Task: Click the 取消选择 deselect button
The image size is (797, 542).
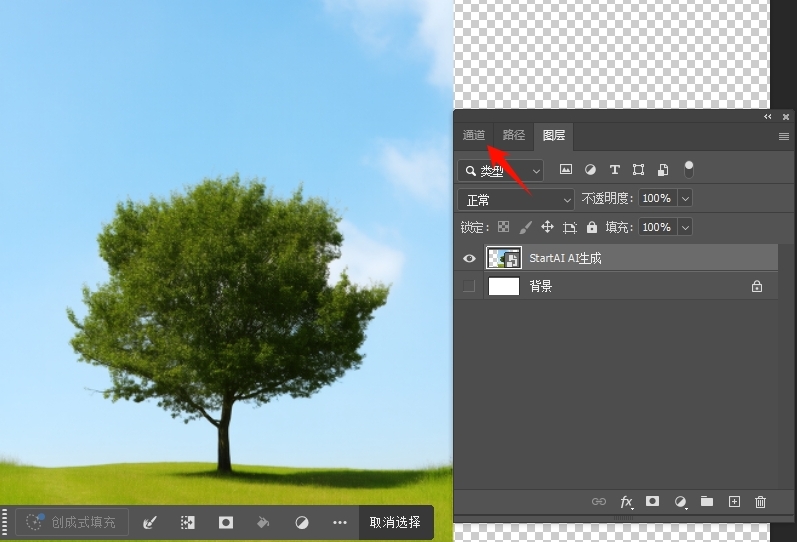Action: [395, 522]
